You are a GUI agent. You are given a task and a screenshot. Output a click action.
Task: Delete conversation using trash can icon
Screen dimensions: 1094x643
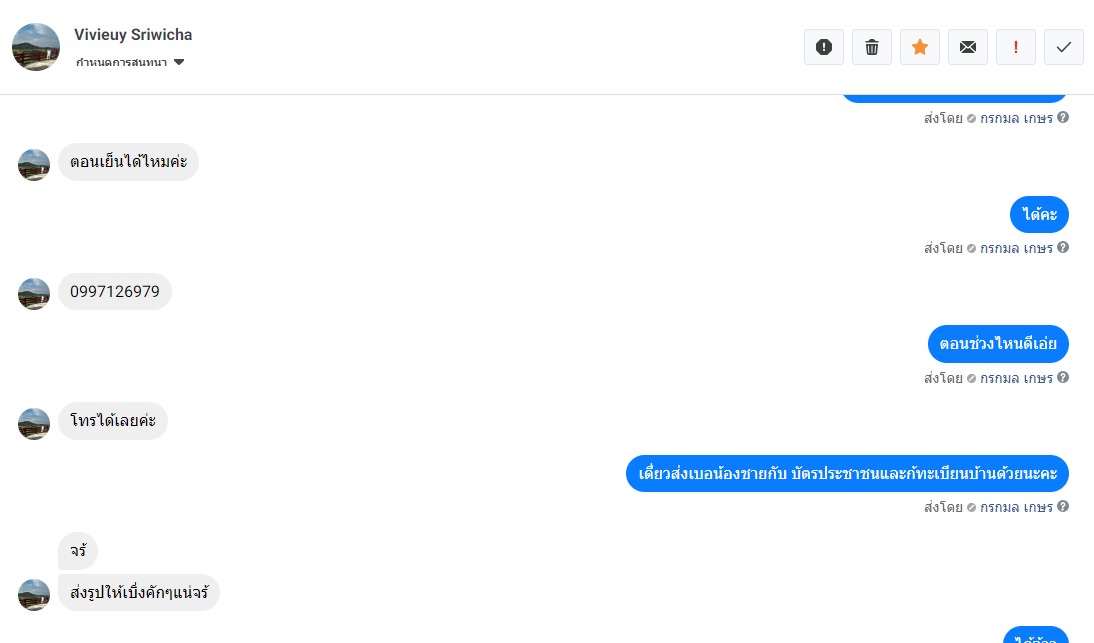pos(872,47)
